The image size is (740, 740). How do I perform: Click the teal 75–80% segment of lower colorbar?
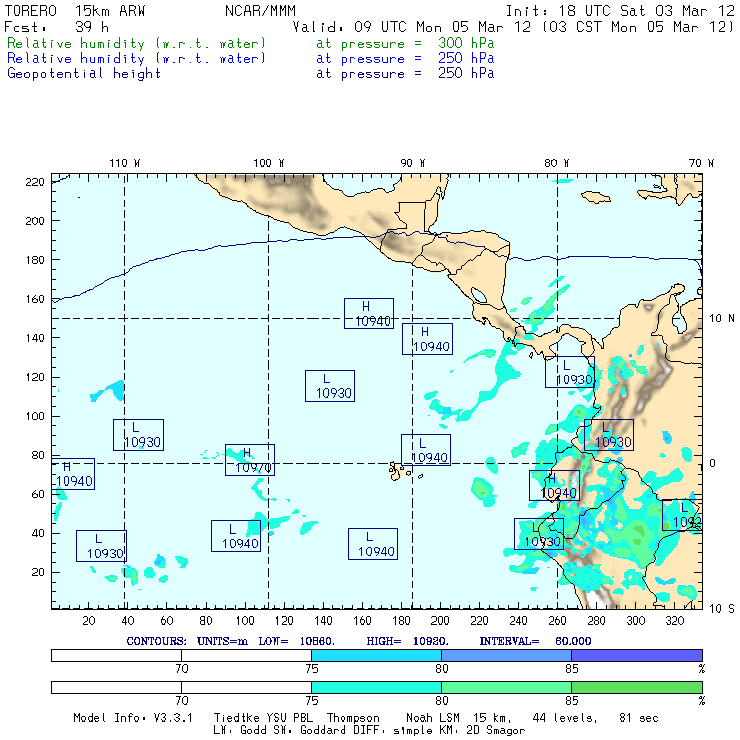376,687
